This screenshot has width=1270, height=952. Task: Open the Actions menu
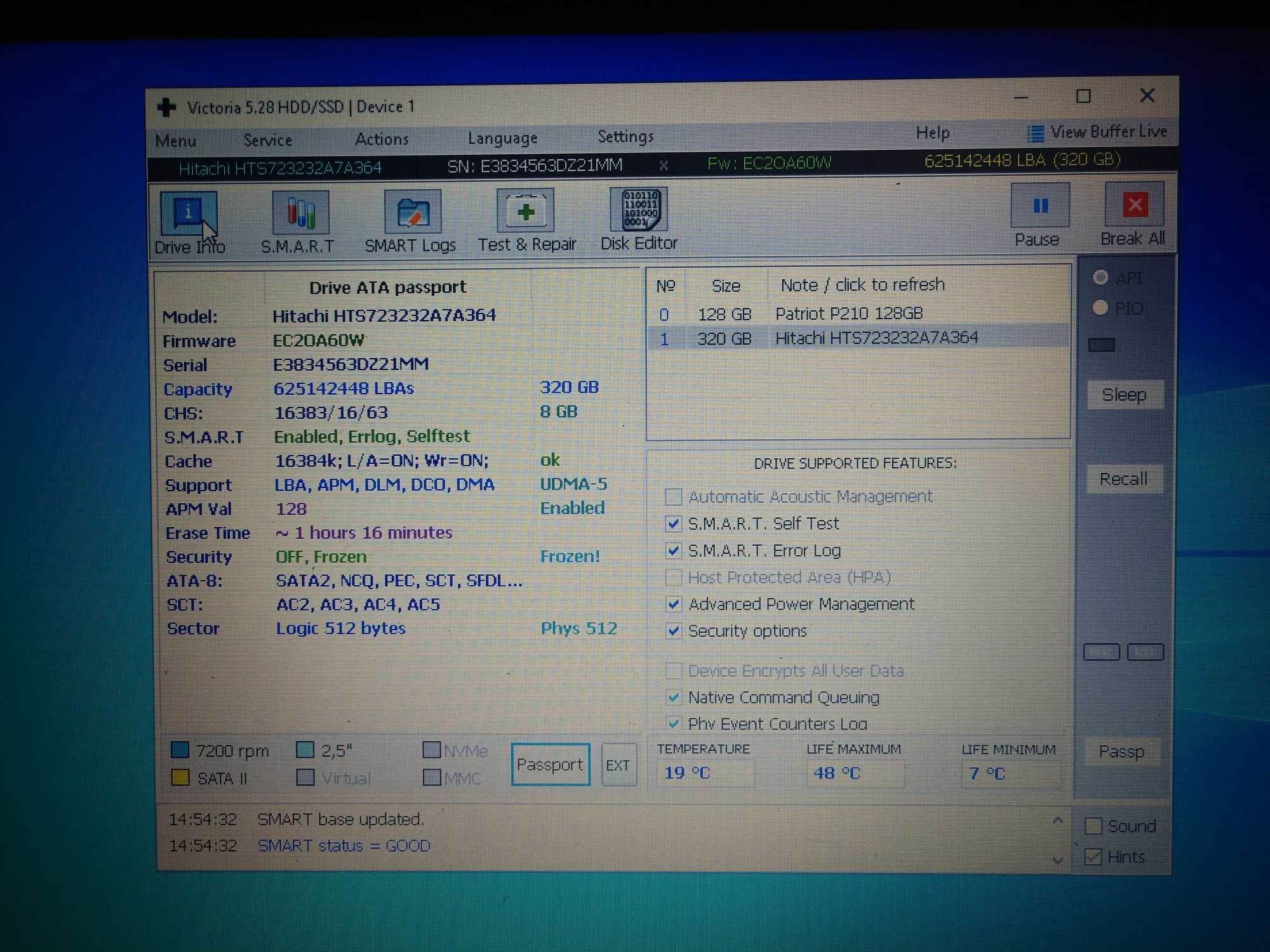pyautogui.click(x=382, y=138)
